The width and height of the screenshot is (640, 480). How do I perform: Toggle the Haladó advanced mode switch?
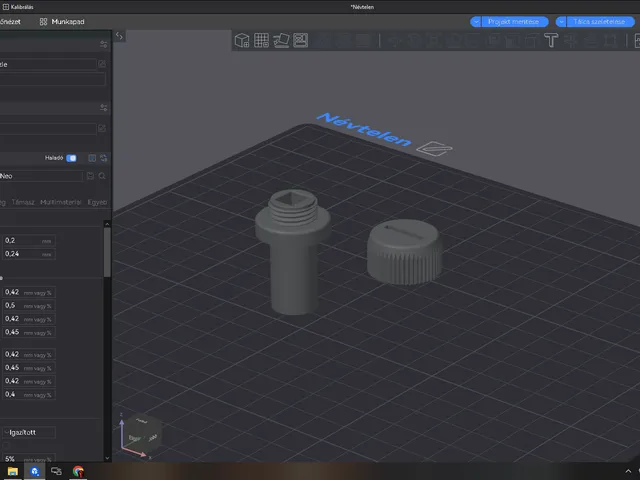(x=71, y=158)
